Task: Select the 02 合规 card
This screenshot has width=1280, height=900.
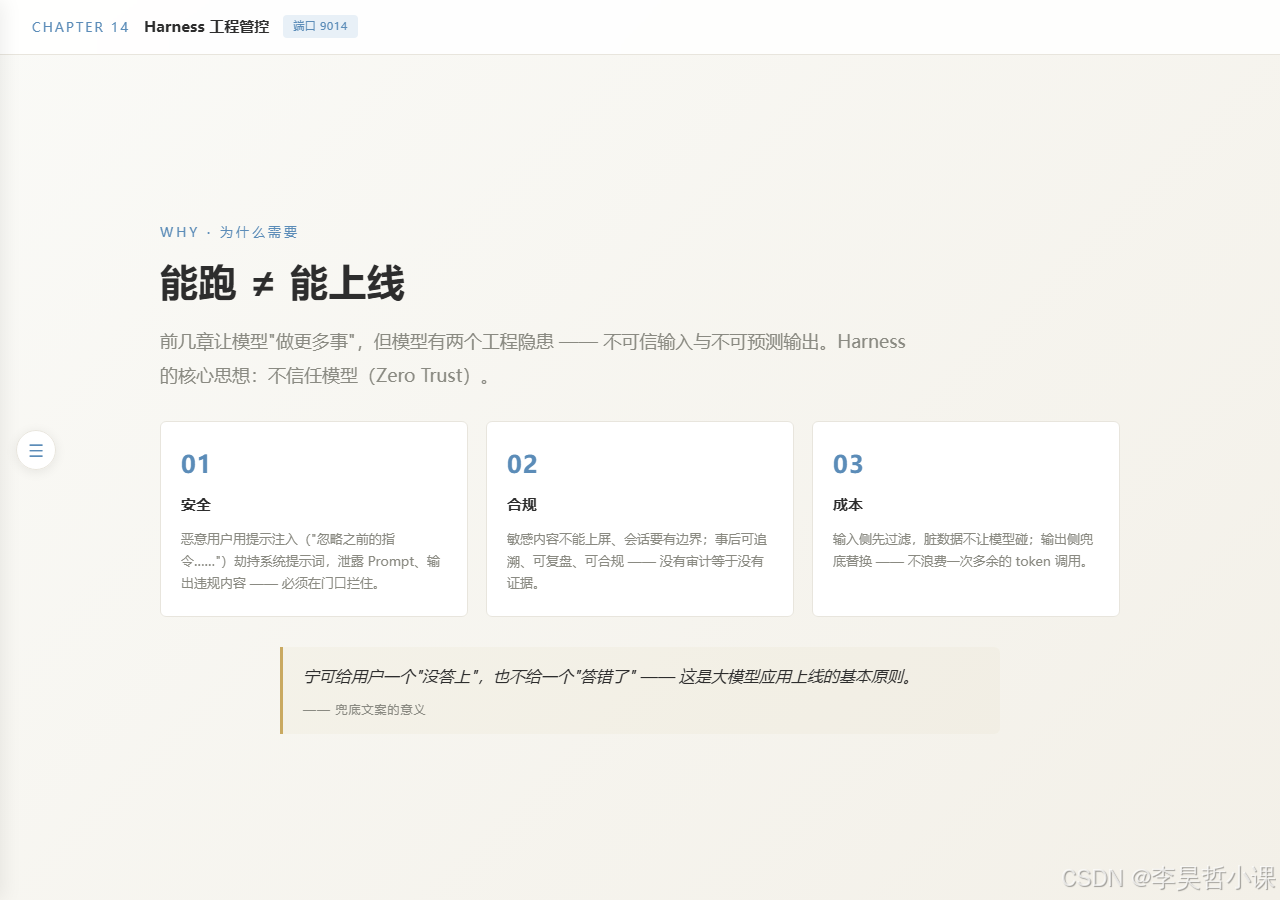Action: [640, 519]
